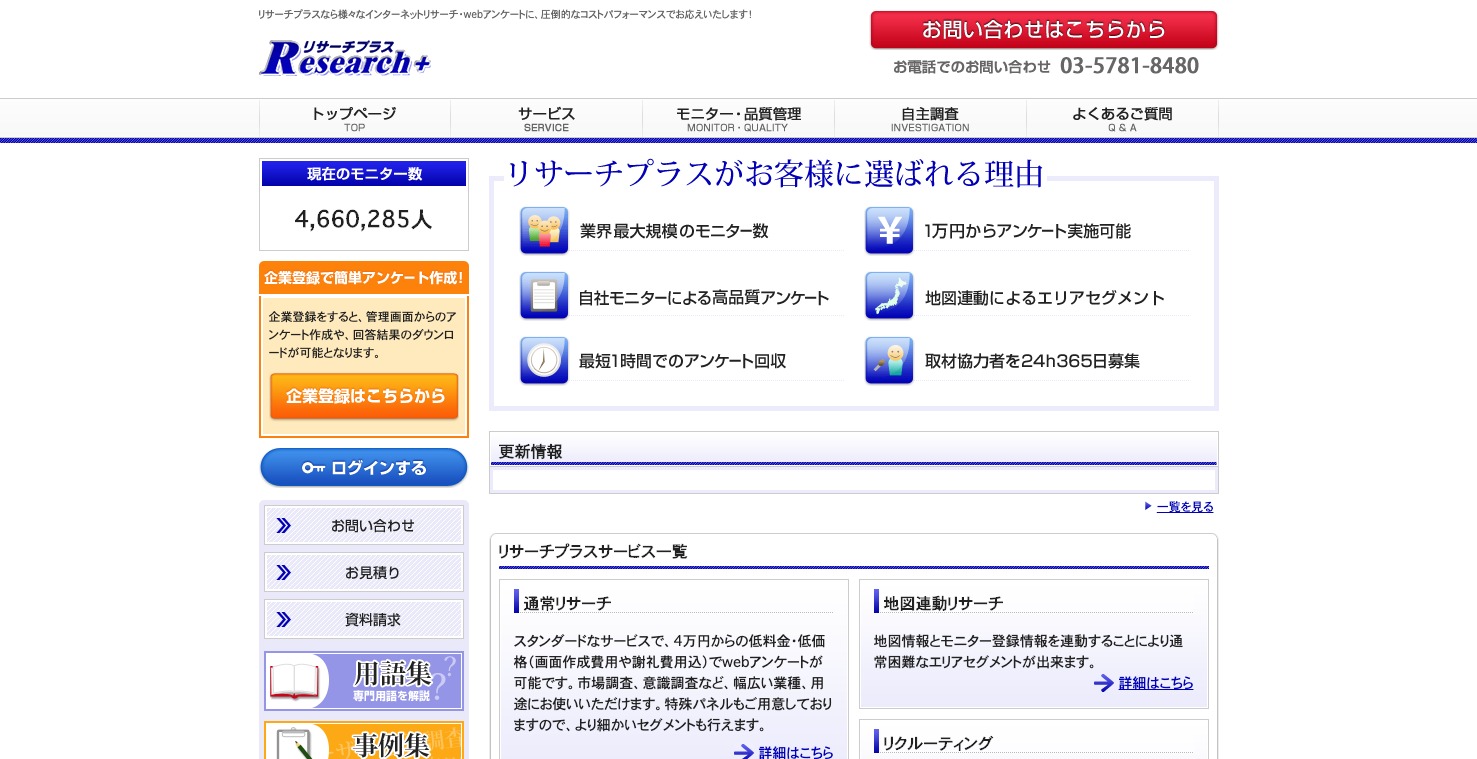The height and width of the screenshot is (759, 1477).
Task: Click the blue ログインする button
Action: 364,468
